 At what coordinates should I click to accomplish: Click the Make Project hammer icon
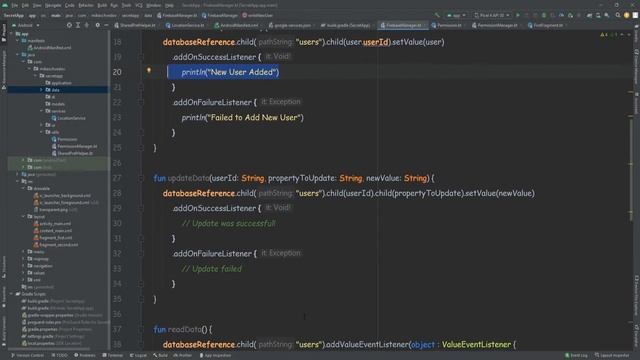point(437,16)
